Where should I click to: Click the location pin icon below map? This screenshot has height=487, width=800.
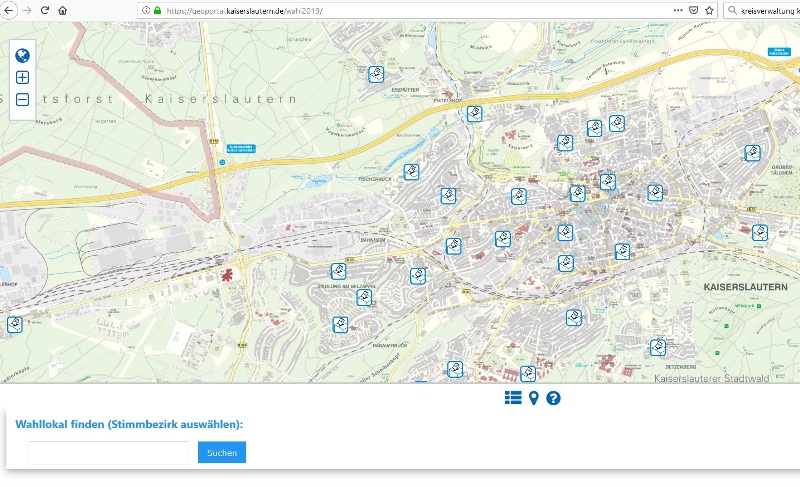coord(534,399)
